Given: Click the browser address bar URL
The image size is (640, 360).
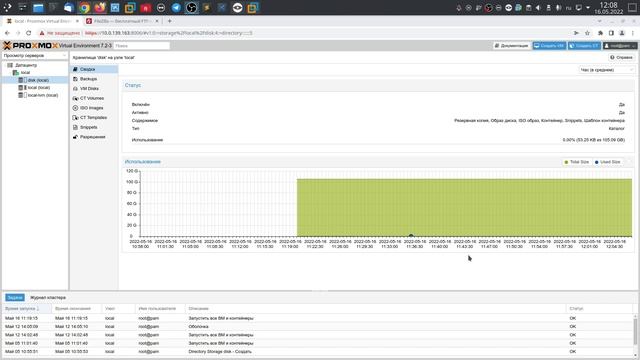Looking at the screenshot, I should pyautogui.click(x=169, y=33).
